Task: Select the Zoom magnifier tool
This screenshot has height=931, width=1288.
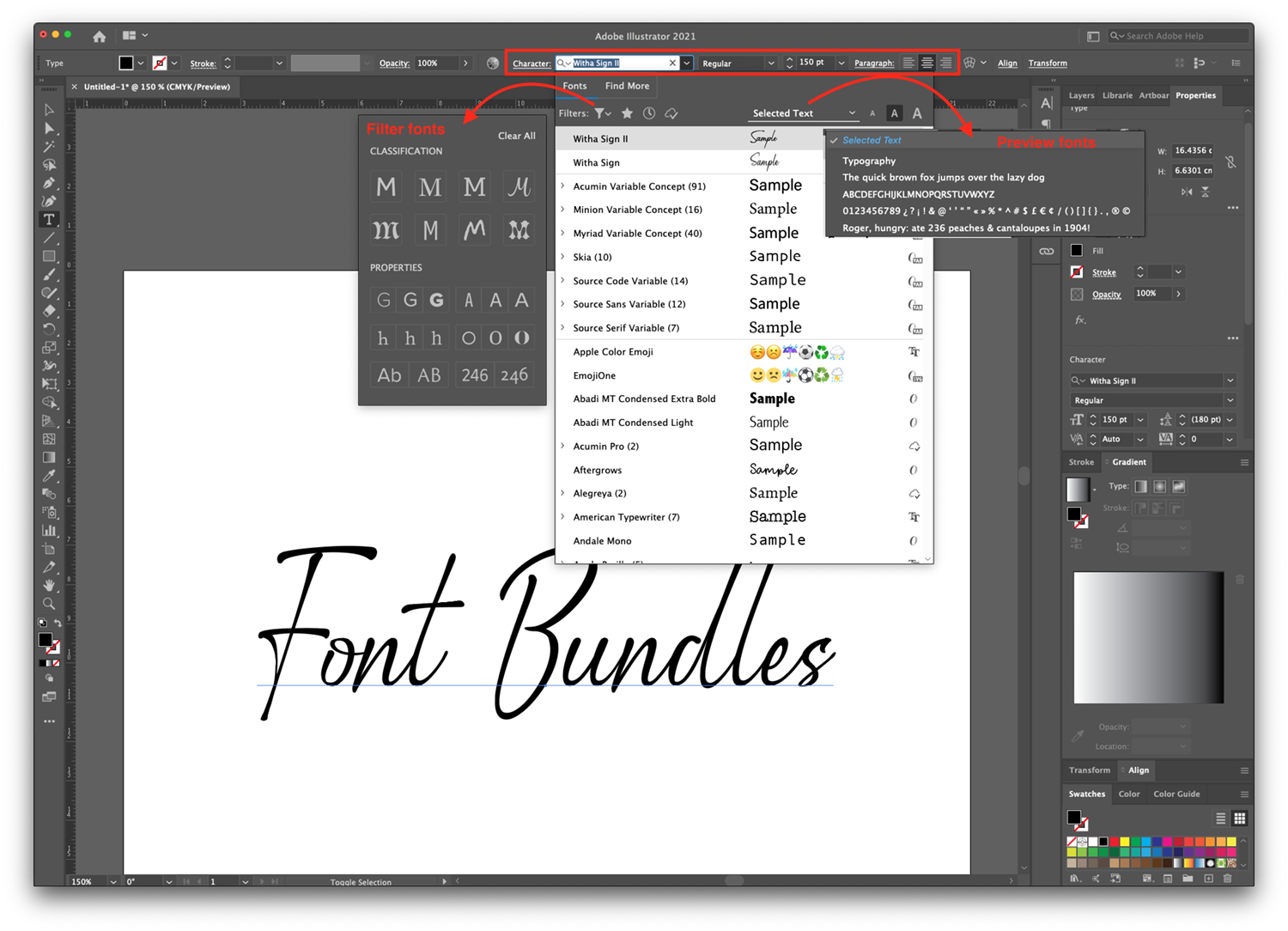Action: tap(49, 604)
